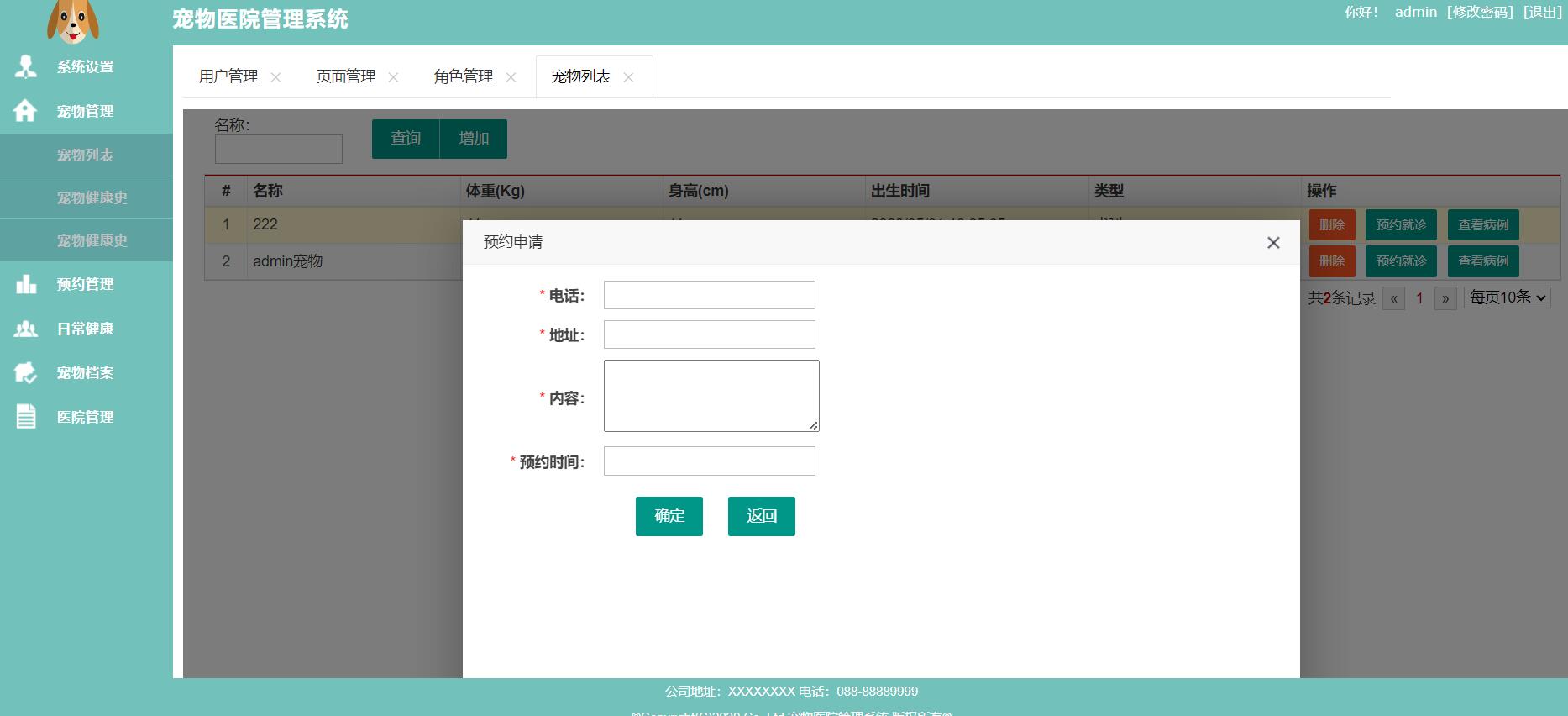Switch to 宠物列表 tab
1568x716 pixels.
click(x=581, y=76)
